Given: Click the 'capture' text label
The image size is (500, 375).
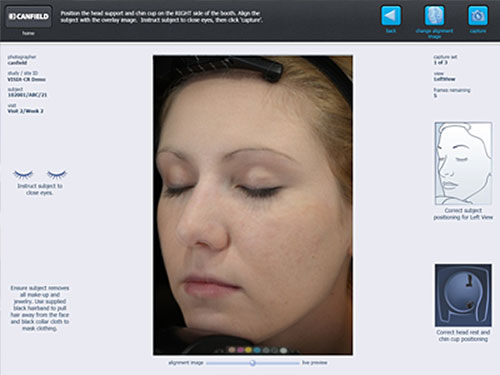Looking at the screenshot, I should 478,31.
